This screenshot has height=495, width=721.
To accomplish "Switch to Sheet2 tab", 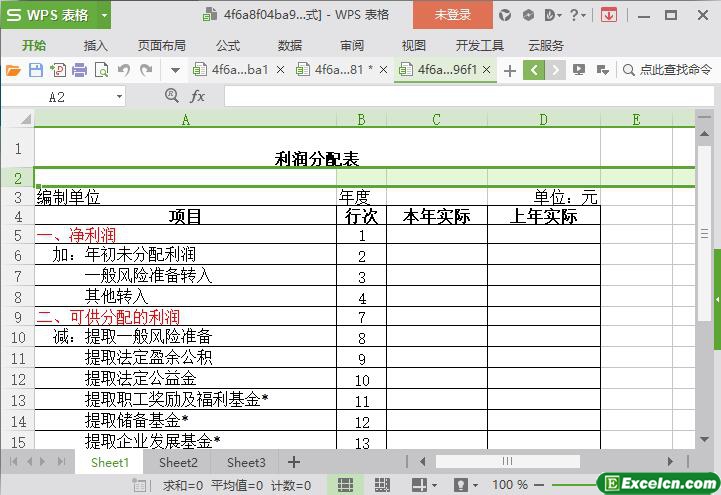I will pyautogui.click(x=178, y=462).
